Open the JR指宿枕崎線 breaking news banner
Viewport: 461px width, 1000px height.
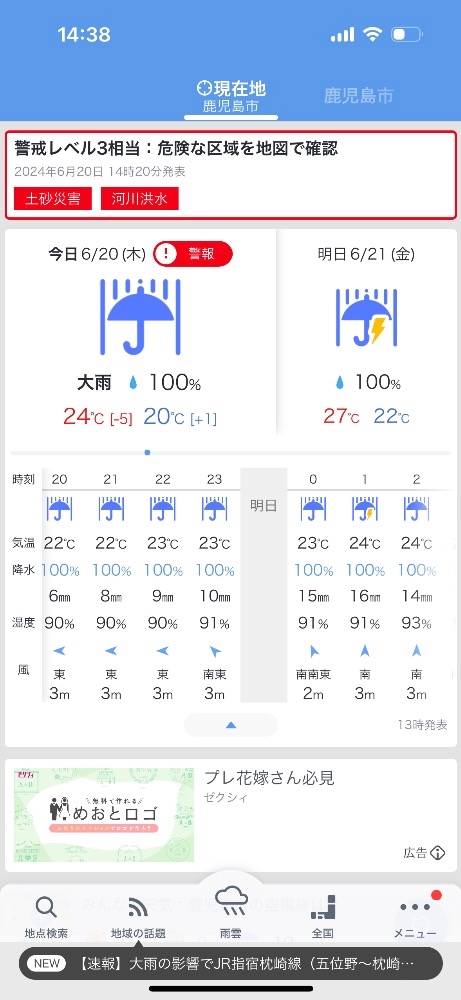pos(231,963)
